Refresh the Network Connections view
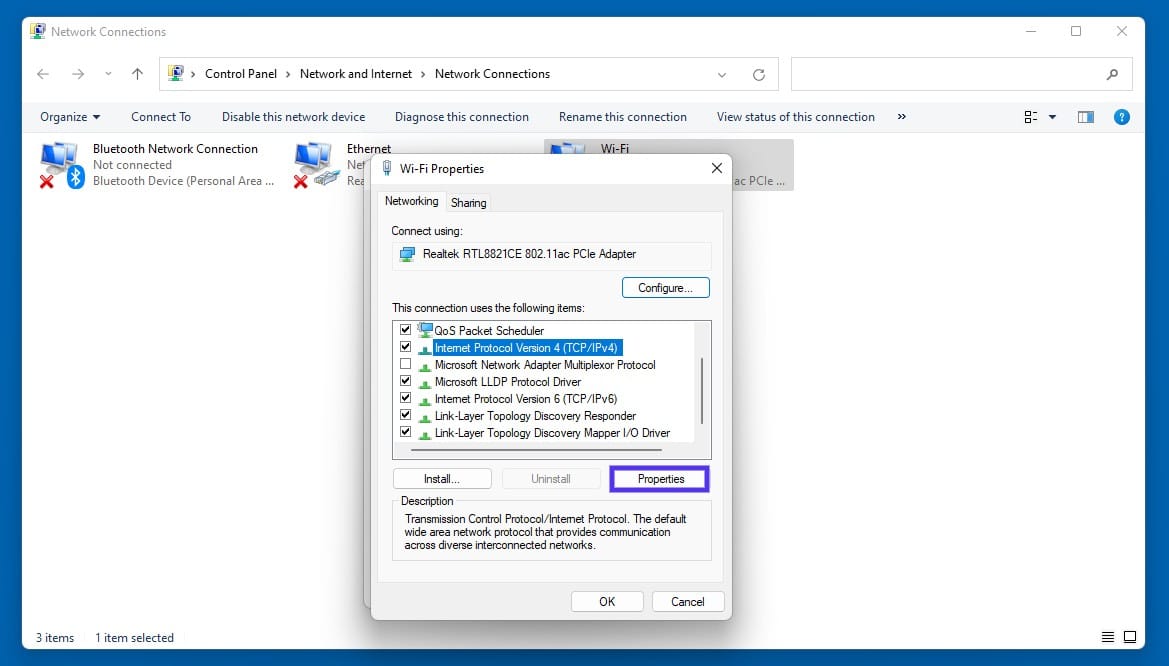Screen dimensions: 1169x666 point(759,75)
